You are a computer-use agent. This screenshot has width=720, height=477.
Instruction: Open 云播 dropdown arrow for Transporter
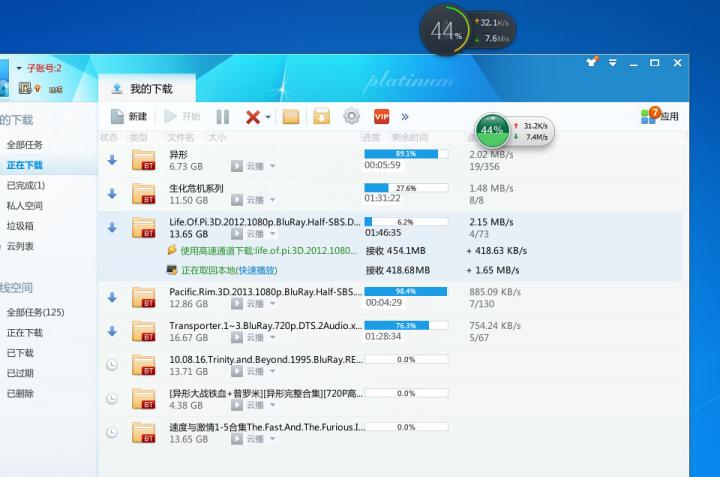click(272, 337)
